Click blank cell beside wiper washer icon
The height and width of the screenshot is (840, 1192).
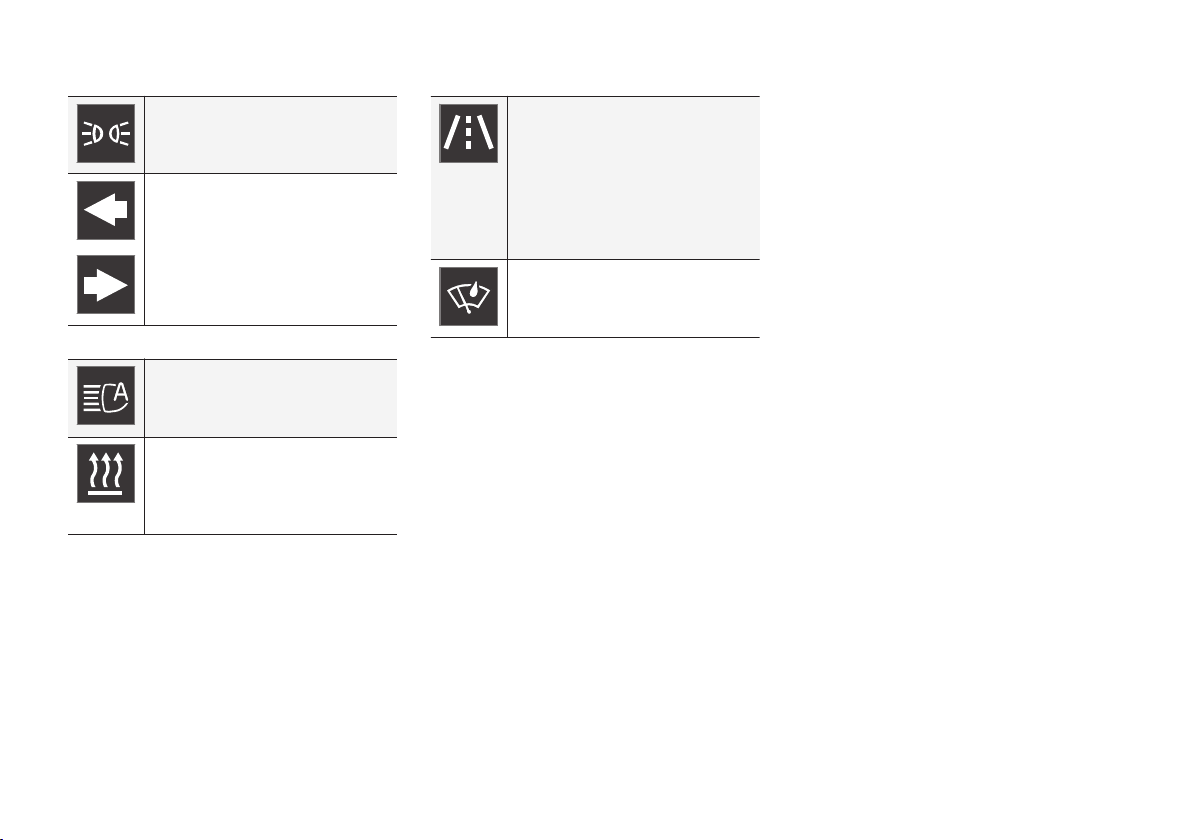[x=633, y=299]
